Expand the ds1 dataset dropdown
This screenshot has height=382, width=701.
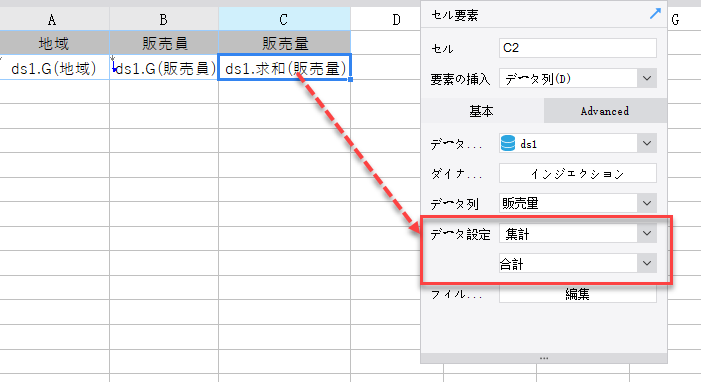click(x=647, y=144)
